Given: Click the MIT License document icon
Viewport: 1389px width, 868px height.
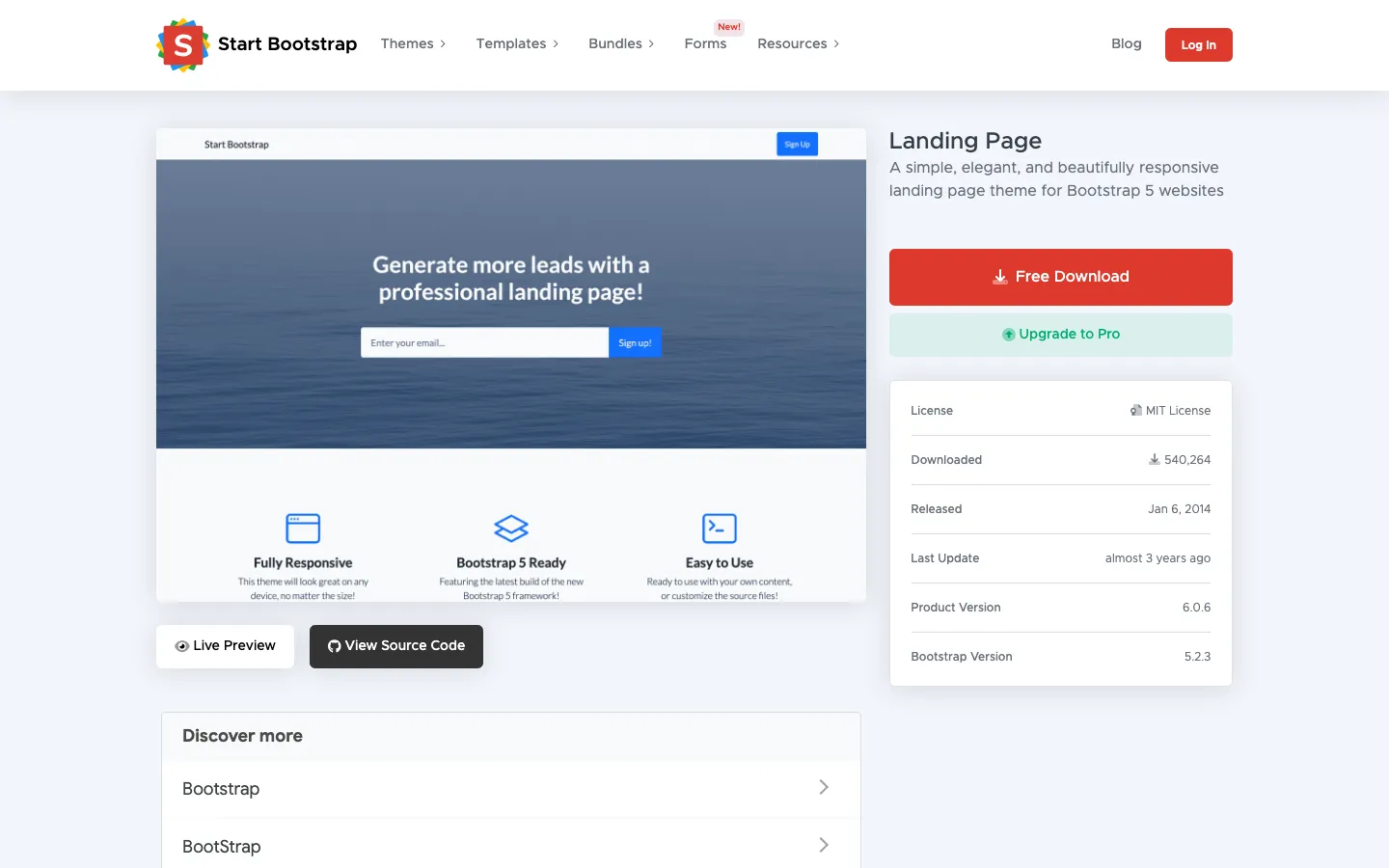Looking at the screenshot, I should click(x=1136, y=411).
